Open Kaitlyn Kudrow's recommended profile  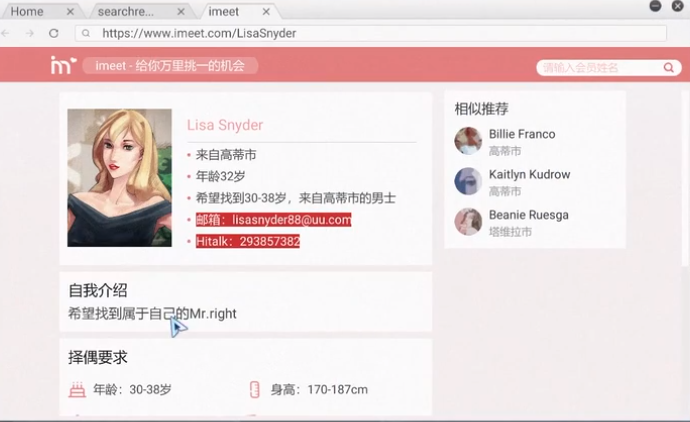tap(529, 175)
